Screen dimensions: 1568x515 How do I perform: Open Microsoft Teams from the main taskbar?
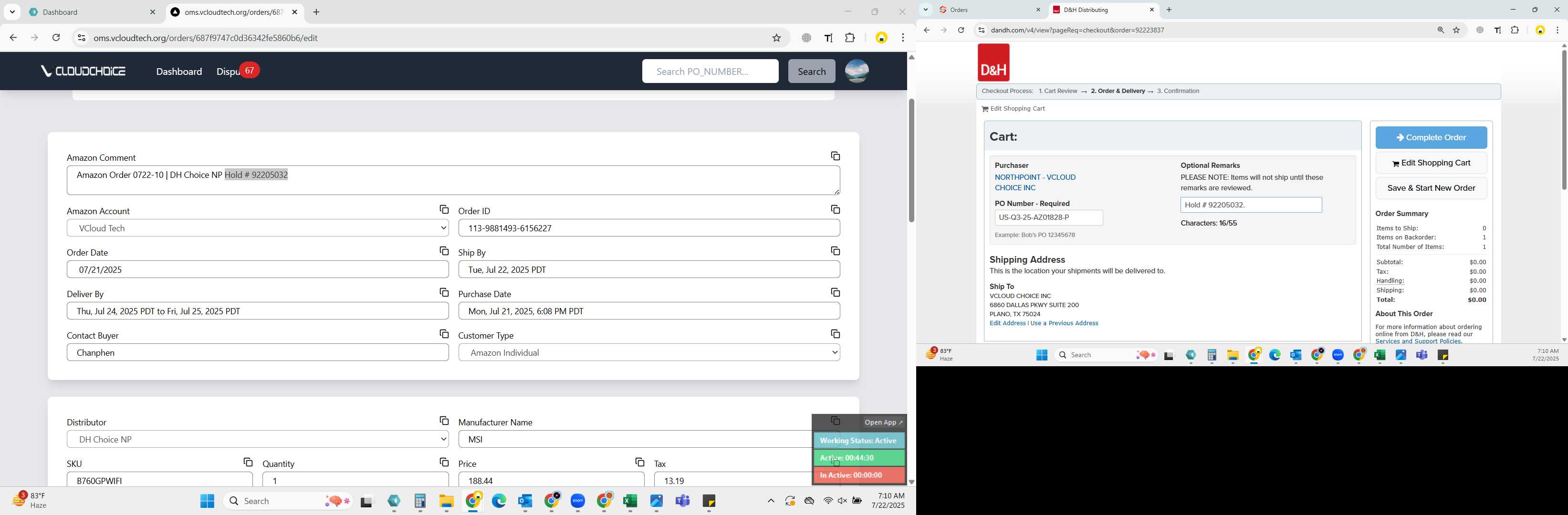tap(682, 501)
